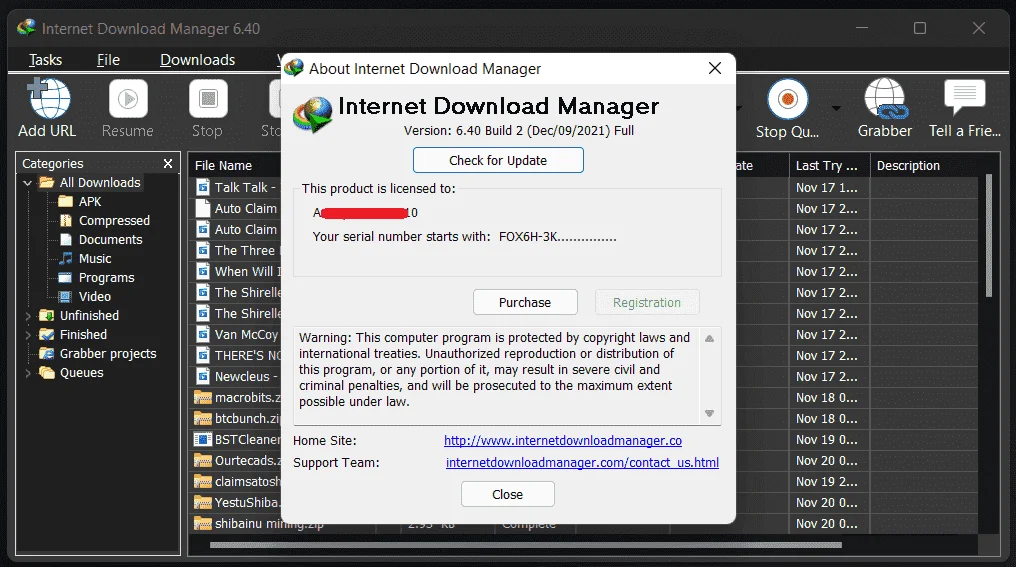Click the Stop Queue toolbar icon
Image resolution: width=1016 pixels, height=568 pixels.
(x=787, y=108)
